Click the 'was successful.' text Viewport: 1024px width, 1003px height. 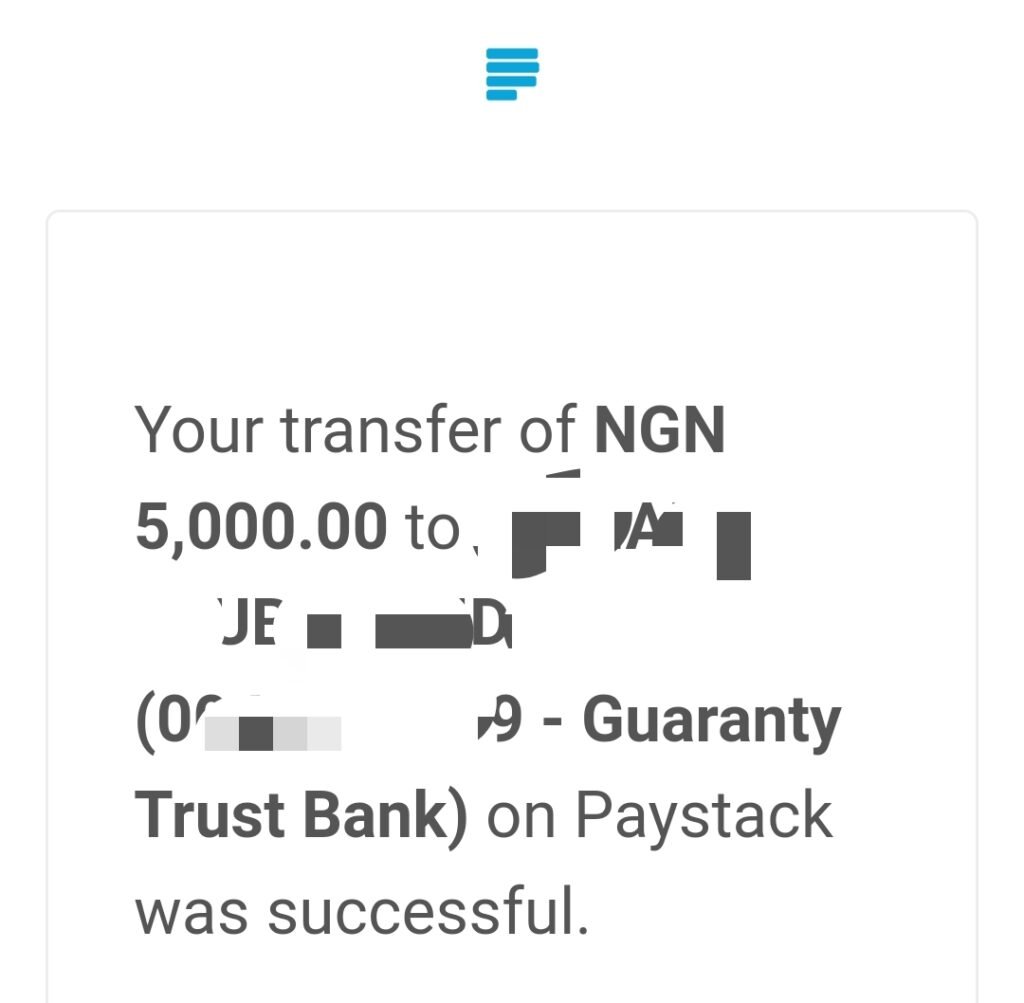(x=362, y=912)
